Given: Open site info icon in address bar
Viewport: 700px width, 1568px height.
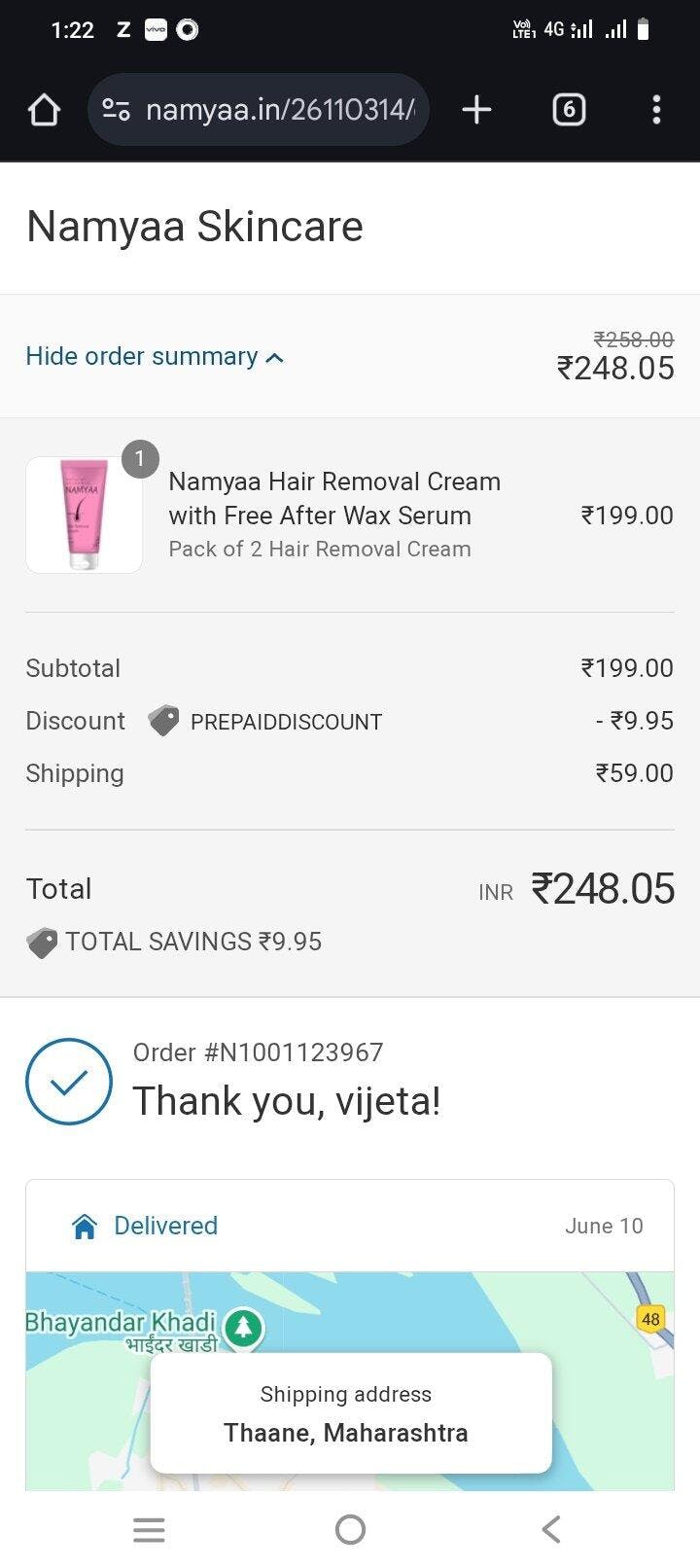Looking at the screenshot, I should click(117, 110).
